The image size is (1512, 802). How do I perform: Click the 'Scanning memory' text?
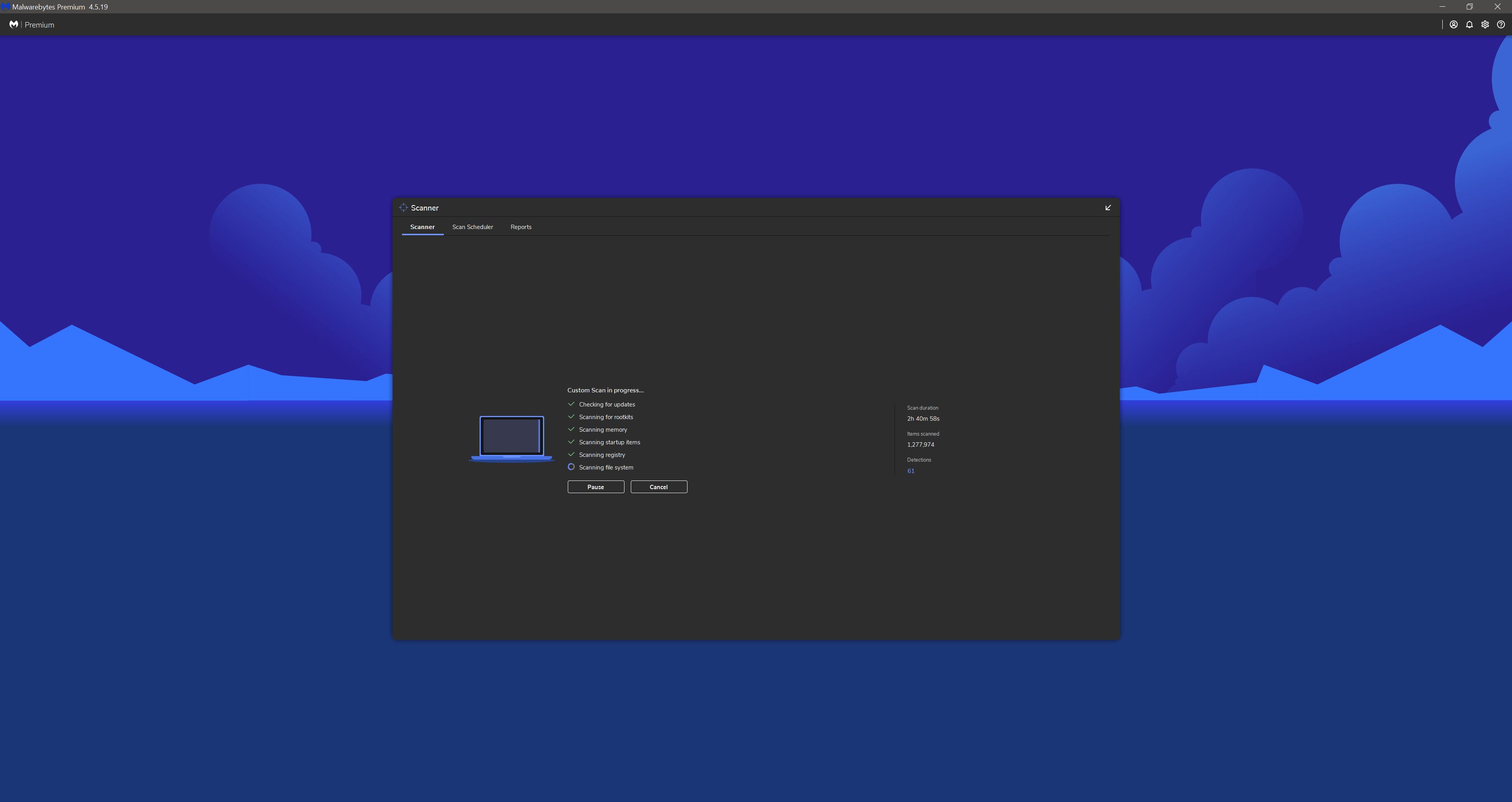coord(603,430)
